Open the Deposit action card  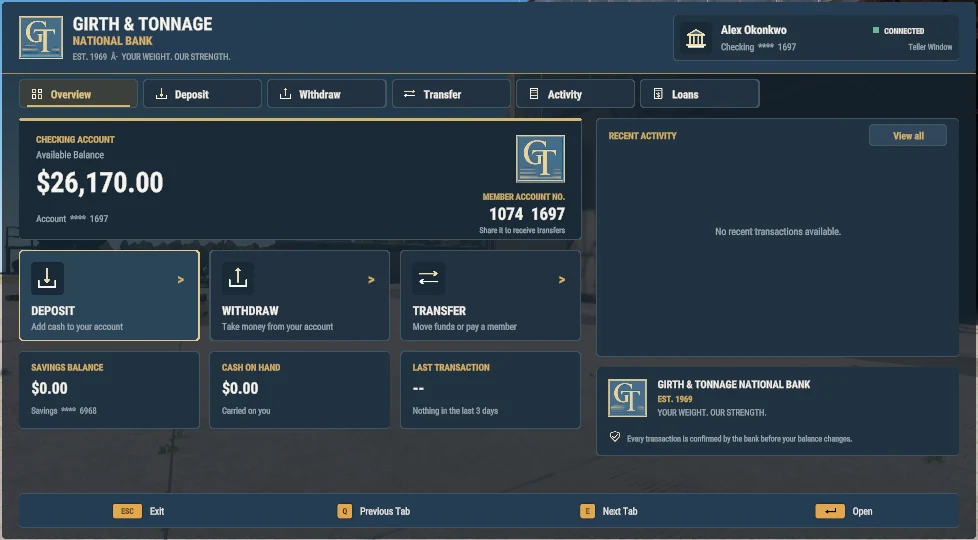pos(109,296)
